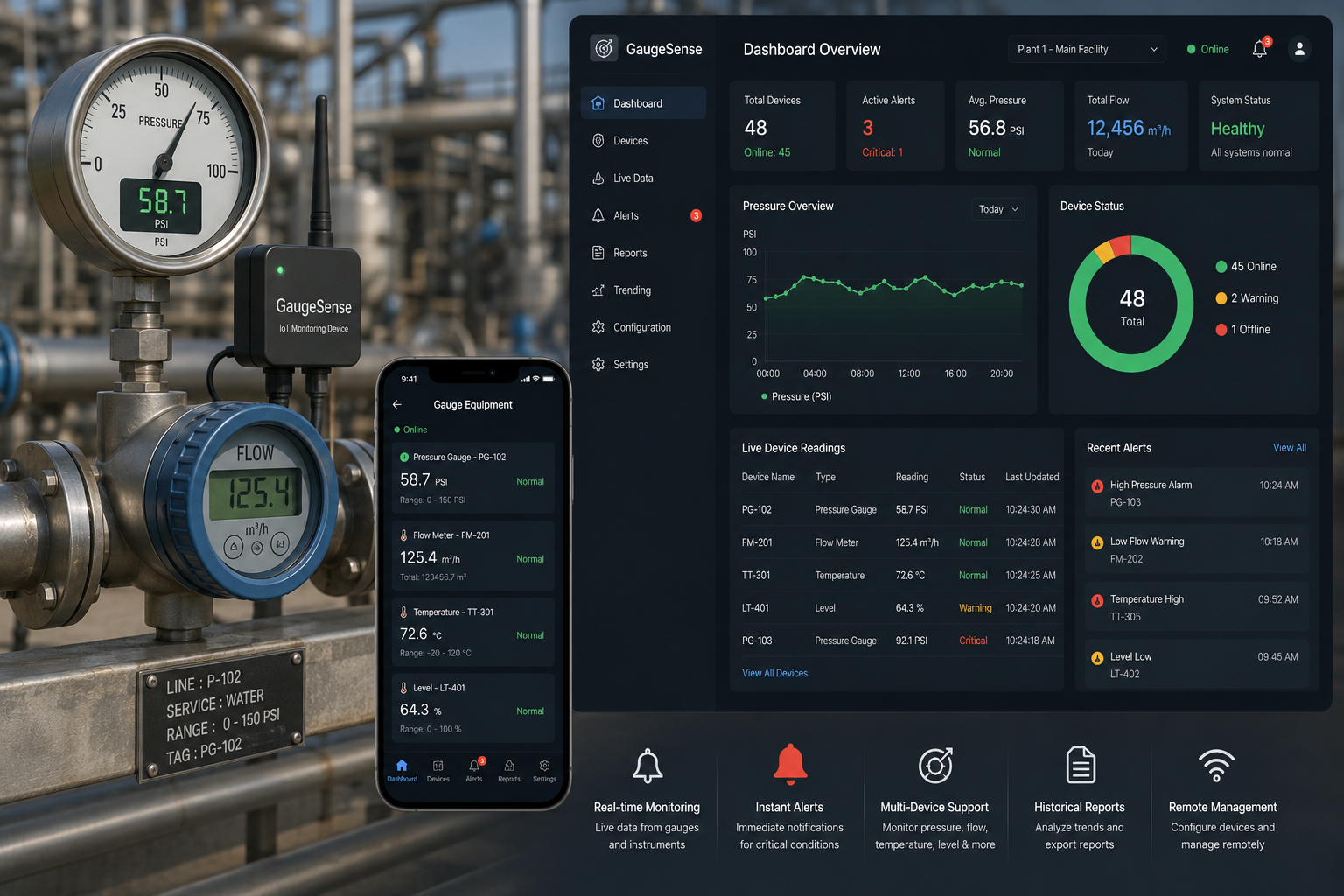Toggle the Pressure (PSI) chart legend
The width and height of the screenshot is (1344, 896).
coord(796,396)
